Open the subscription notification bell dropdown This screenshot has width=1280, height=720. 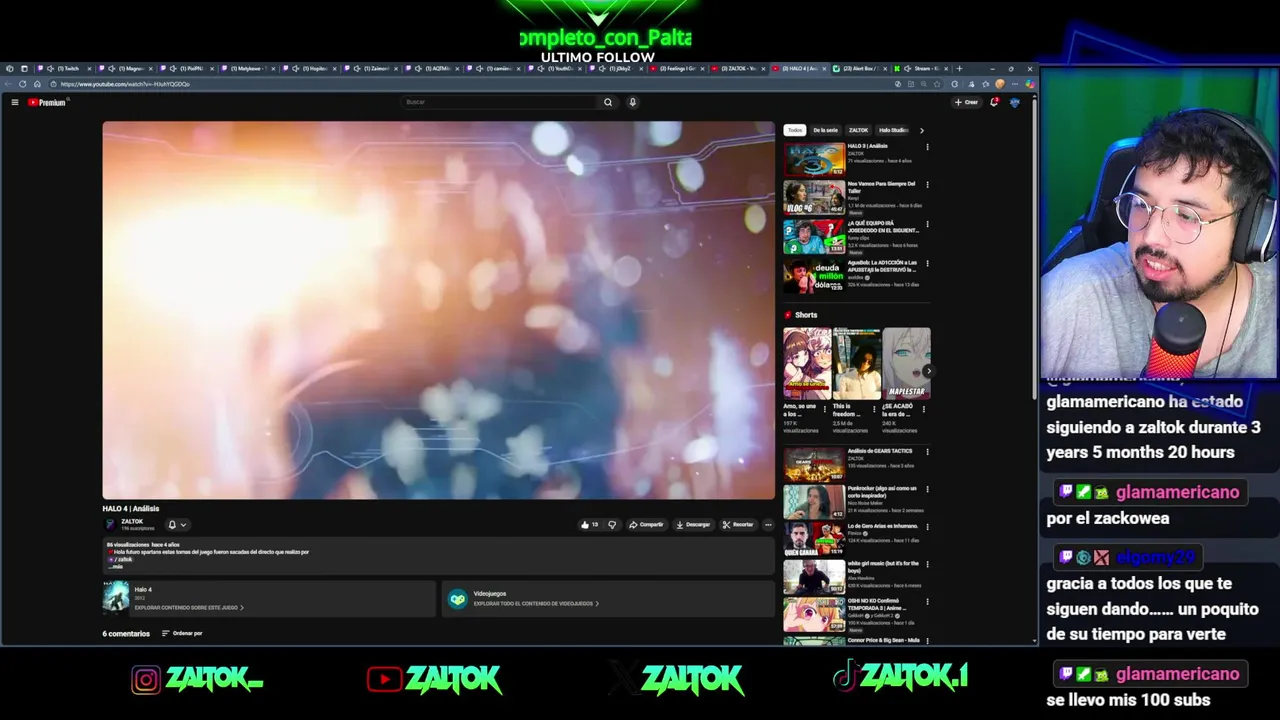(x=176, y=524)
